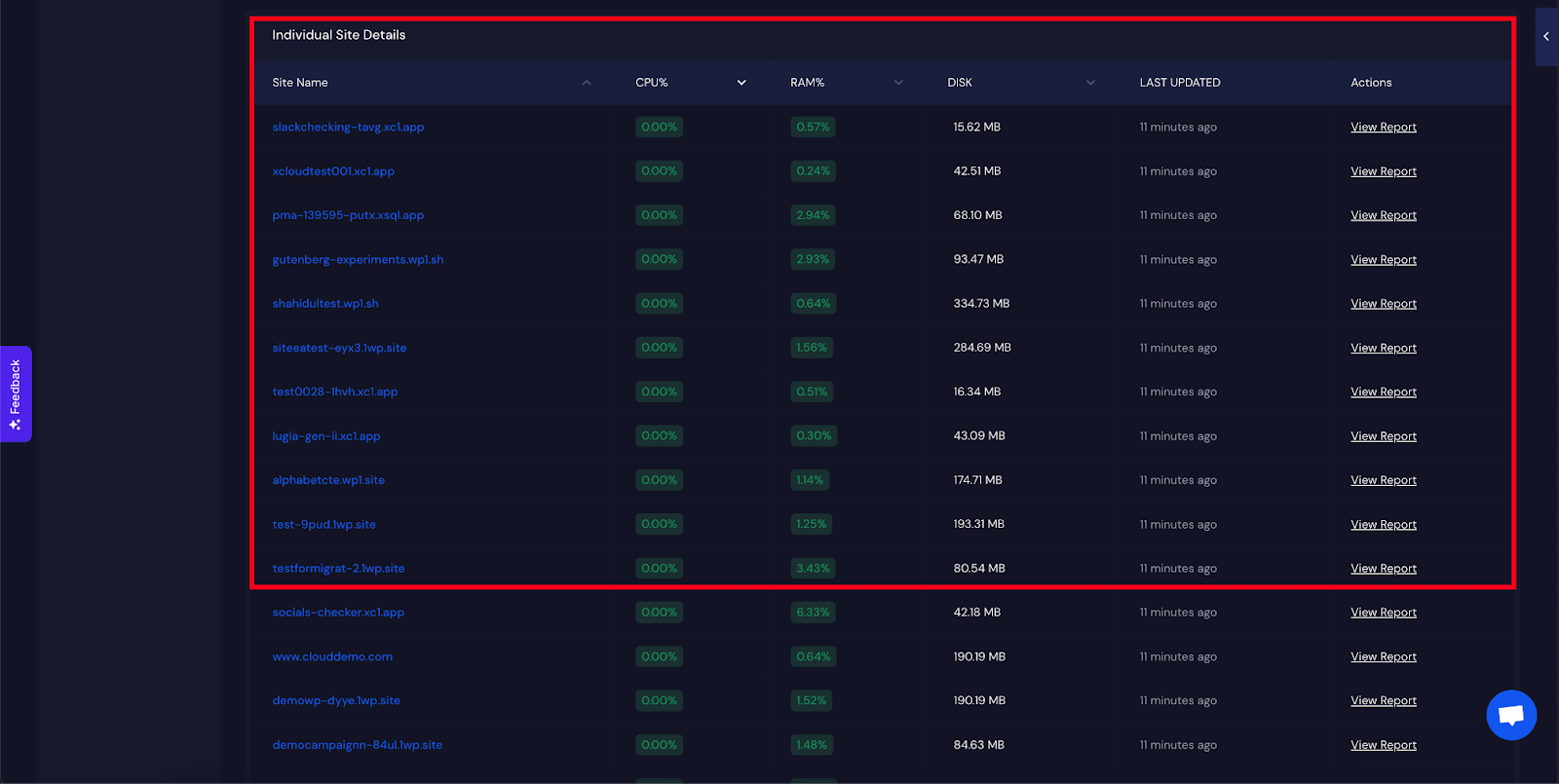The width and height of the screenshot is (1559, 784).
Task: Open xcloudtest001.xc1.app site link
Action: [x=333, y=171]
